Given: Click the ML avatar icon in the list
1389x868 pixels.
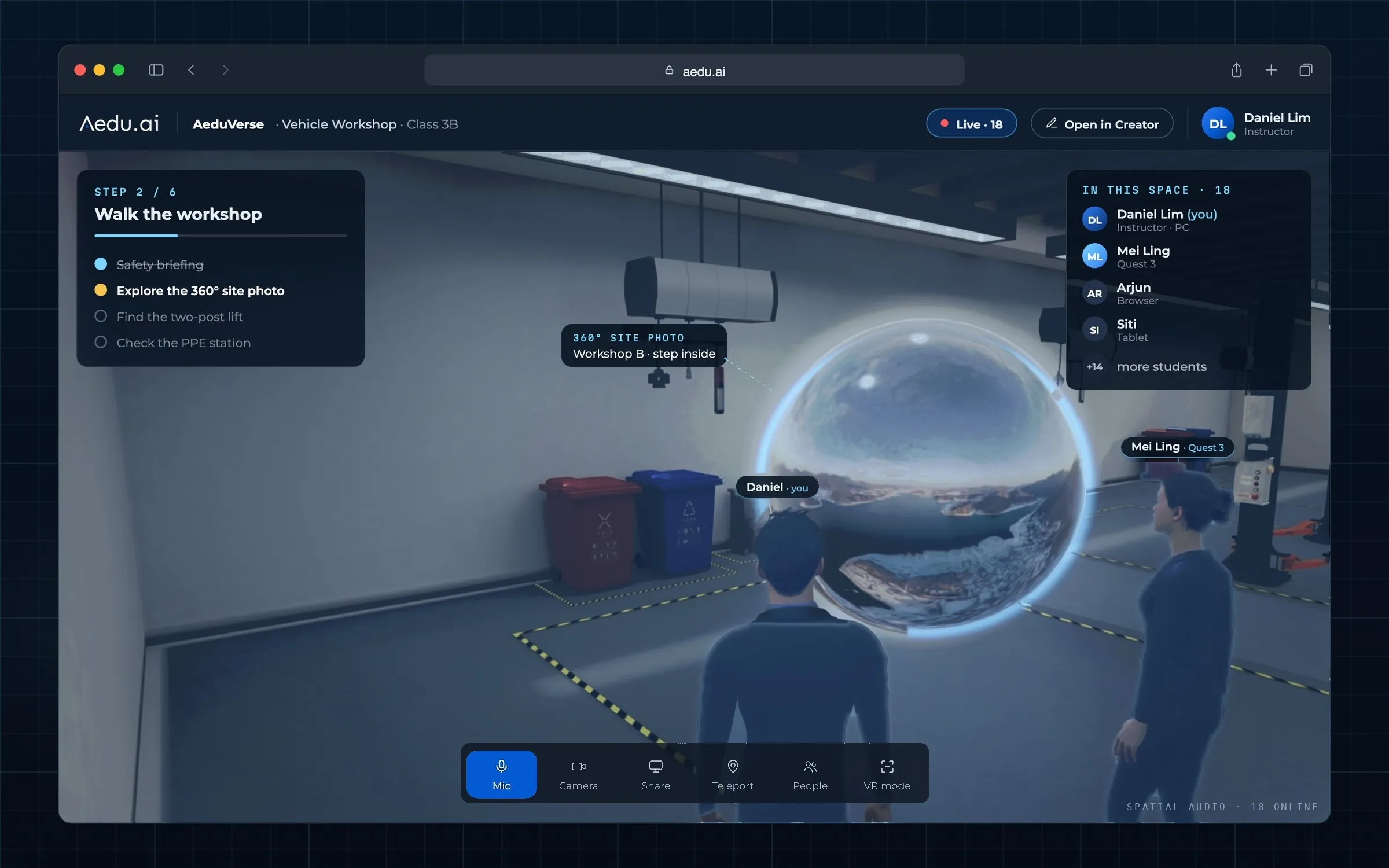Looking at the screenshot, I should point(1094,256).
